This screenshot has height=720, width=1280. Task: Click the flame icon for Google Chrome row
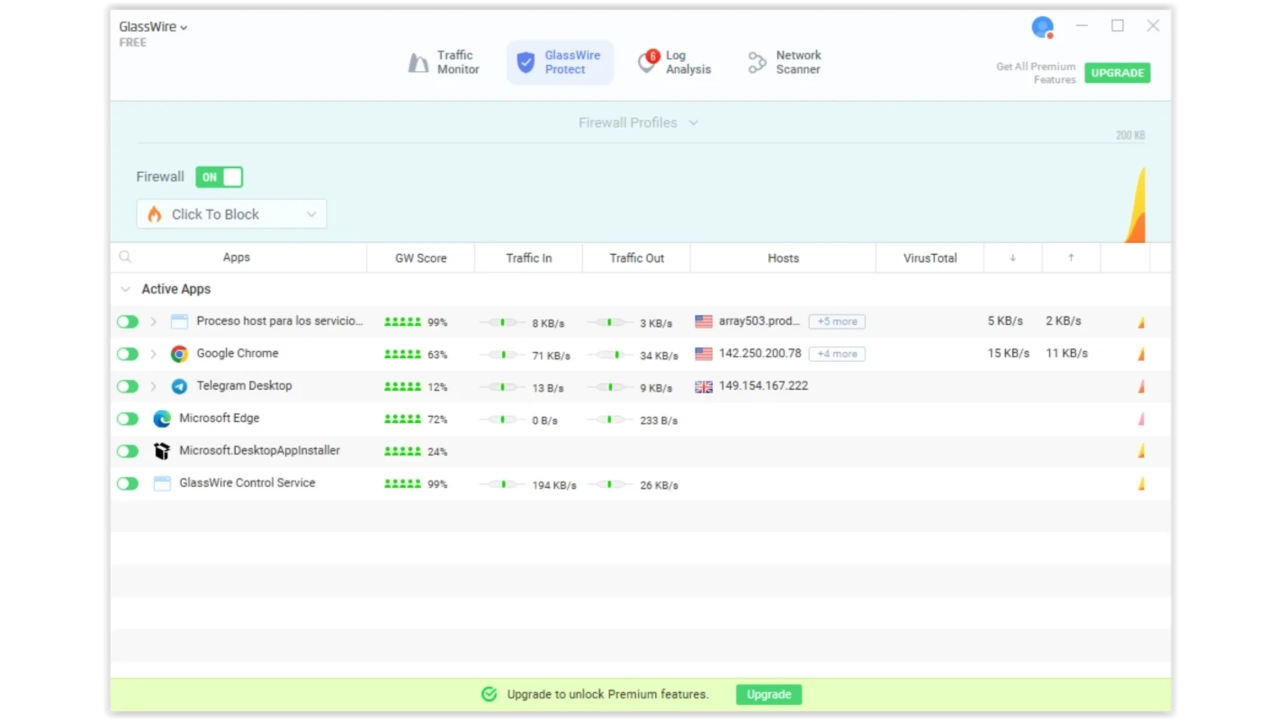pos(1141,354)
